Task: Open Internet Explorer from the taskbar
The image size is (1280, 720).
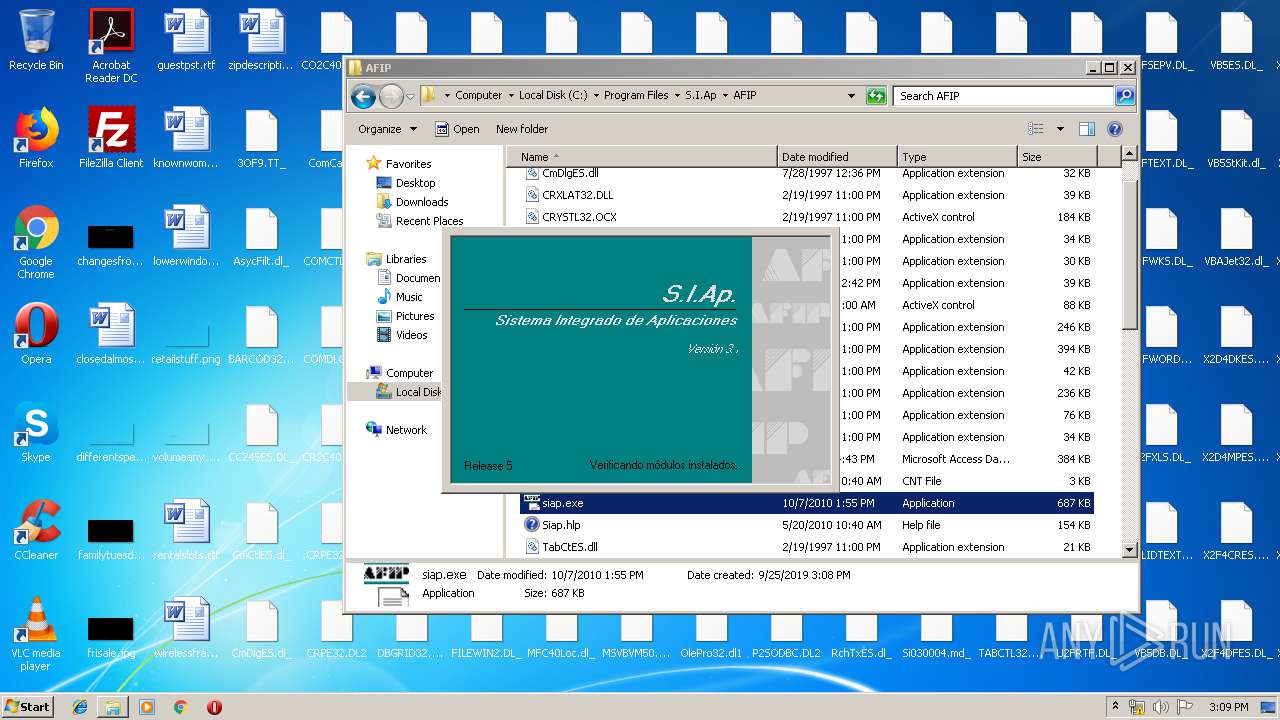Action: click(80, 707)
